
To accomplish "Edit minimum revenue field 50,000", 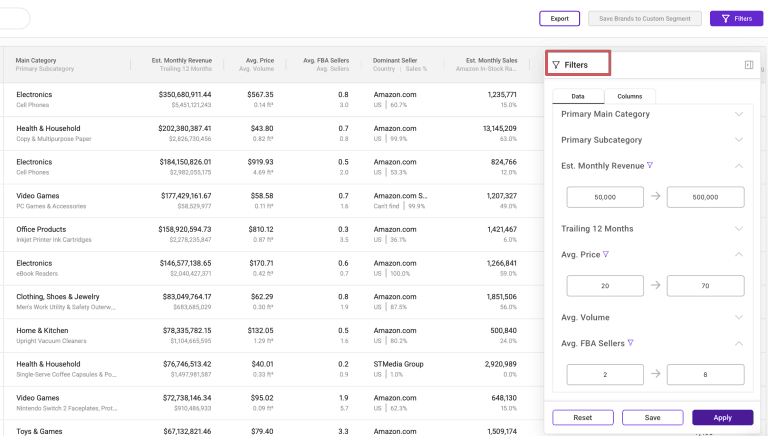I will pos(605,197).
